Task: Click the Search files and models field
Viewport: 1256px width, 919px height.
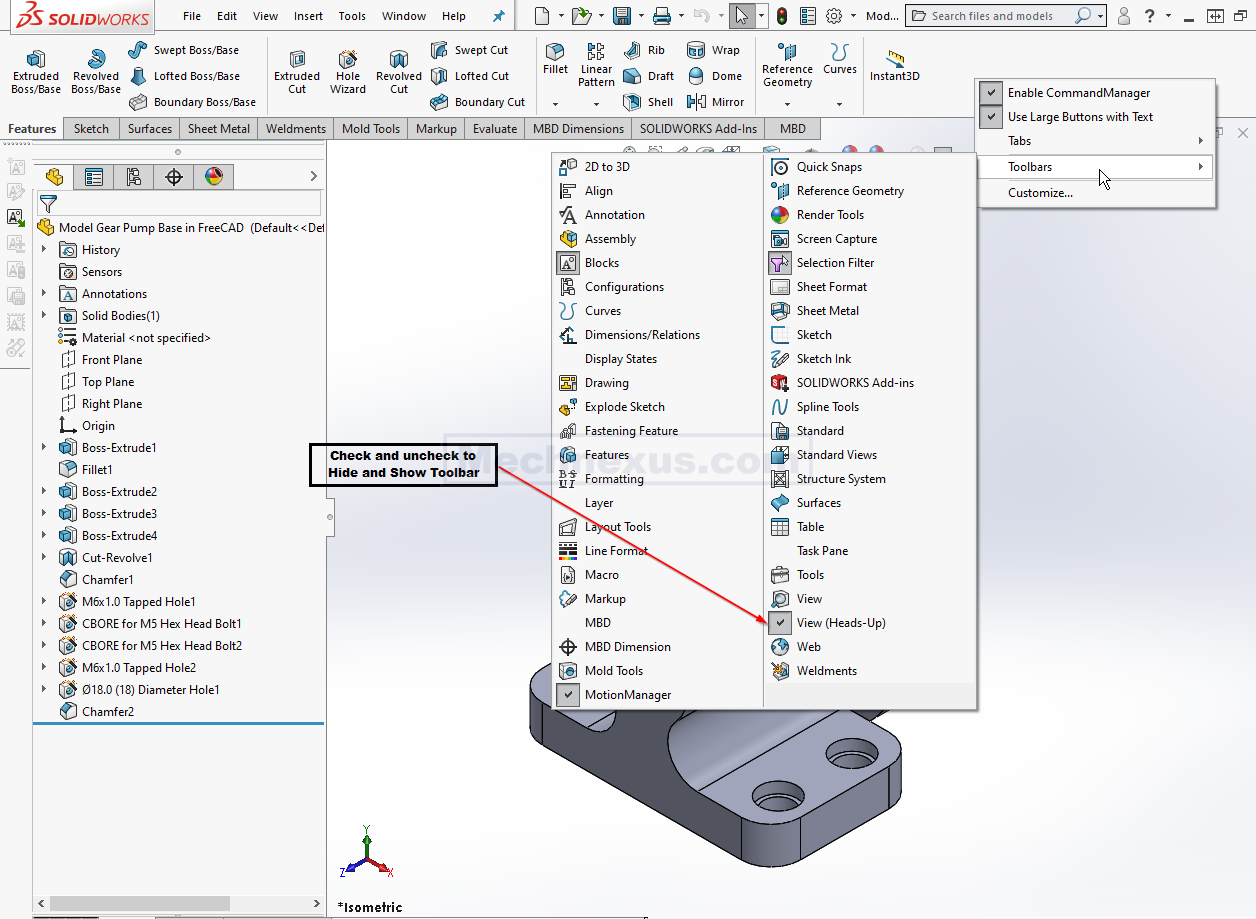Action: [1000, 16]
